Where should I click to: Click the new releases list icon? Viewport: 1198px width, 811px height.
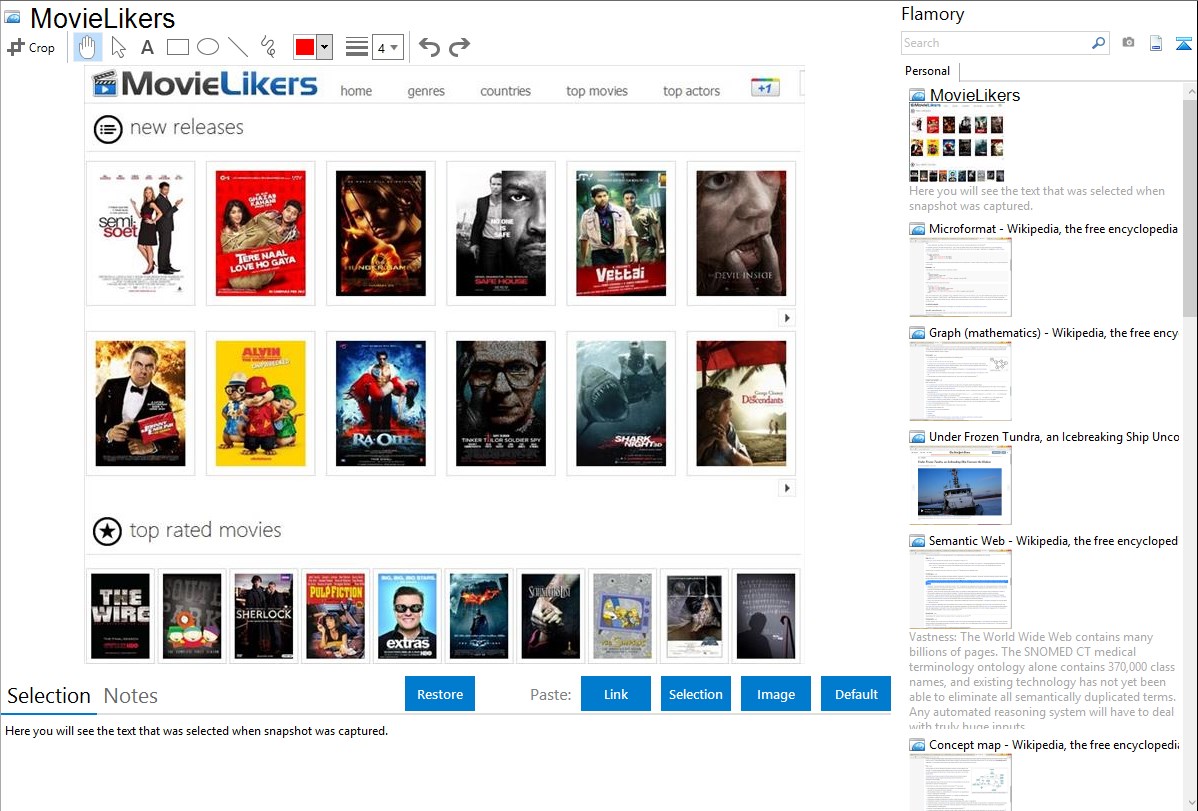pyautogui.click(x=108, y=129)
